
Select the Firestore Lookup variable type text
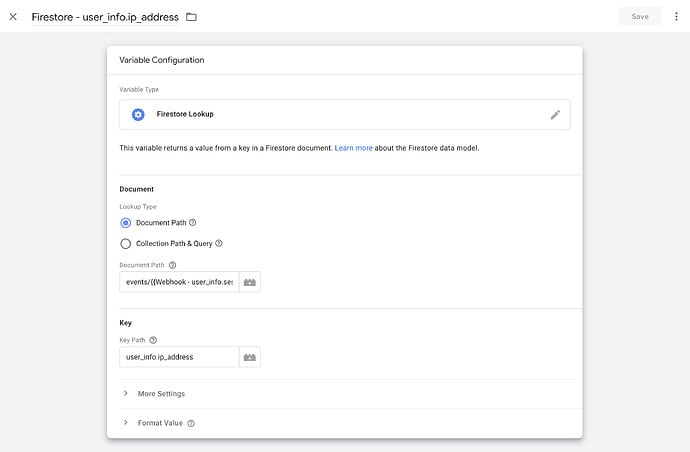pos(185,114)
